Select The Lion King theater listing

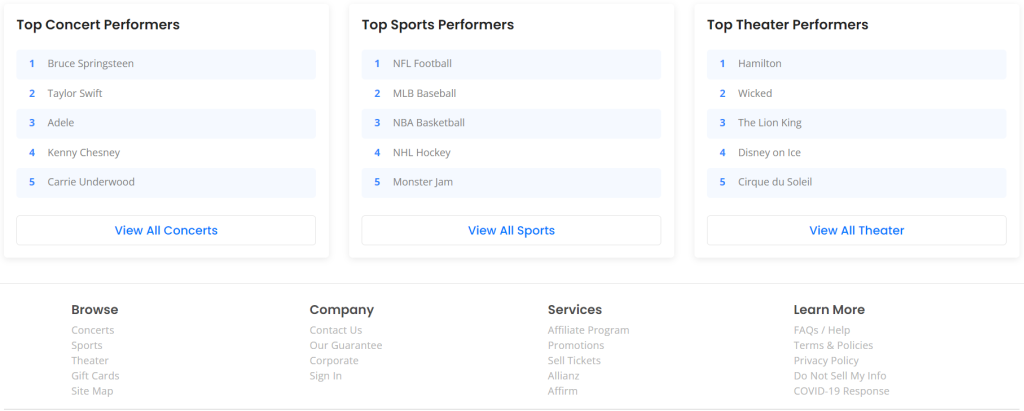tap(769, 123)
